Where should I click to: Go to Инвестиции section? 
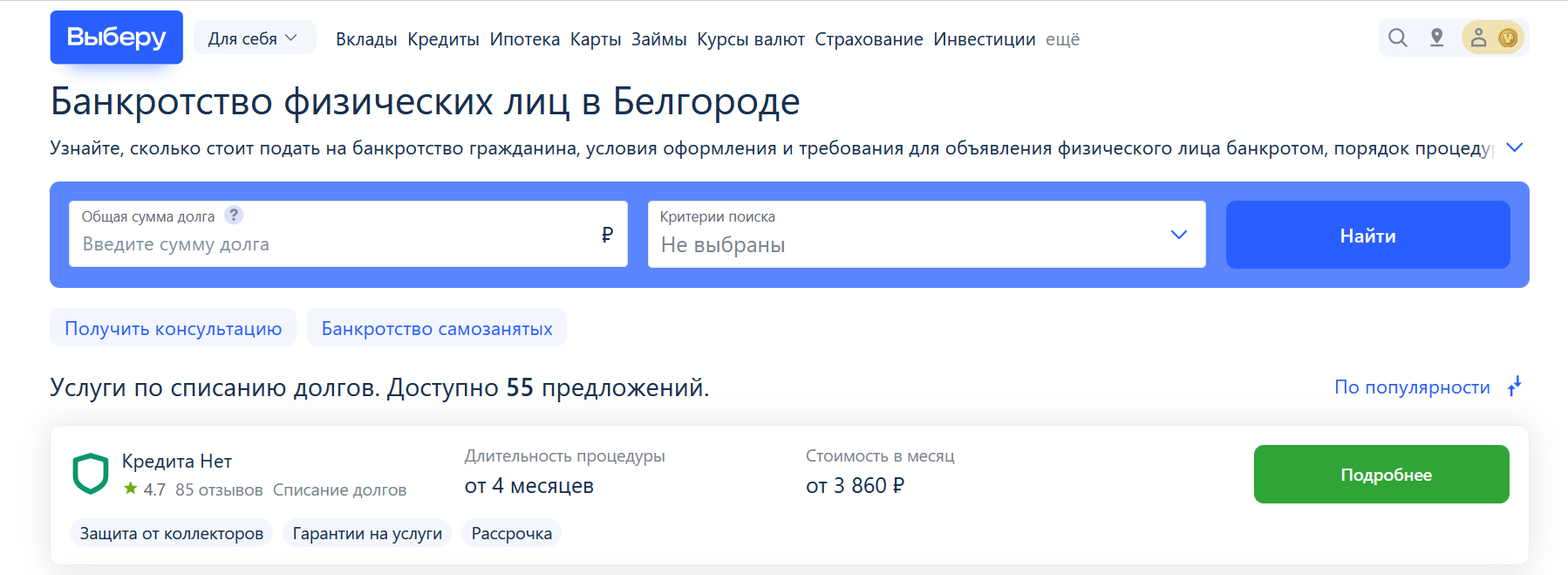985,39
